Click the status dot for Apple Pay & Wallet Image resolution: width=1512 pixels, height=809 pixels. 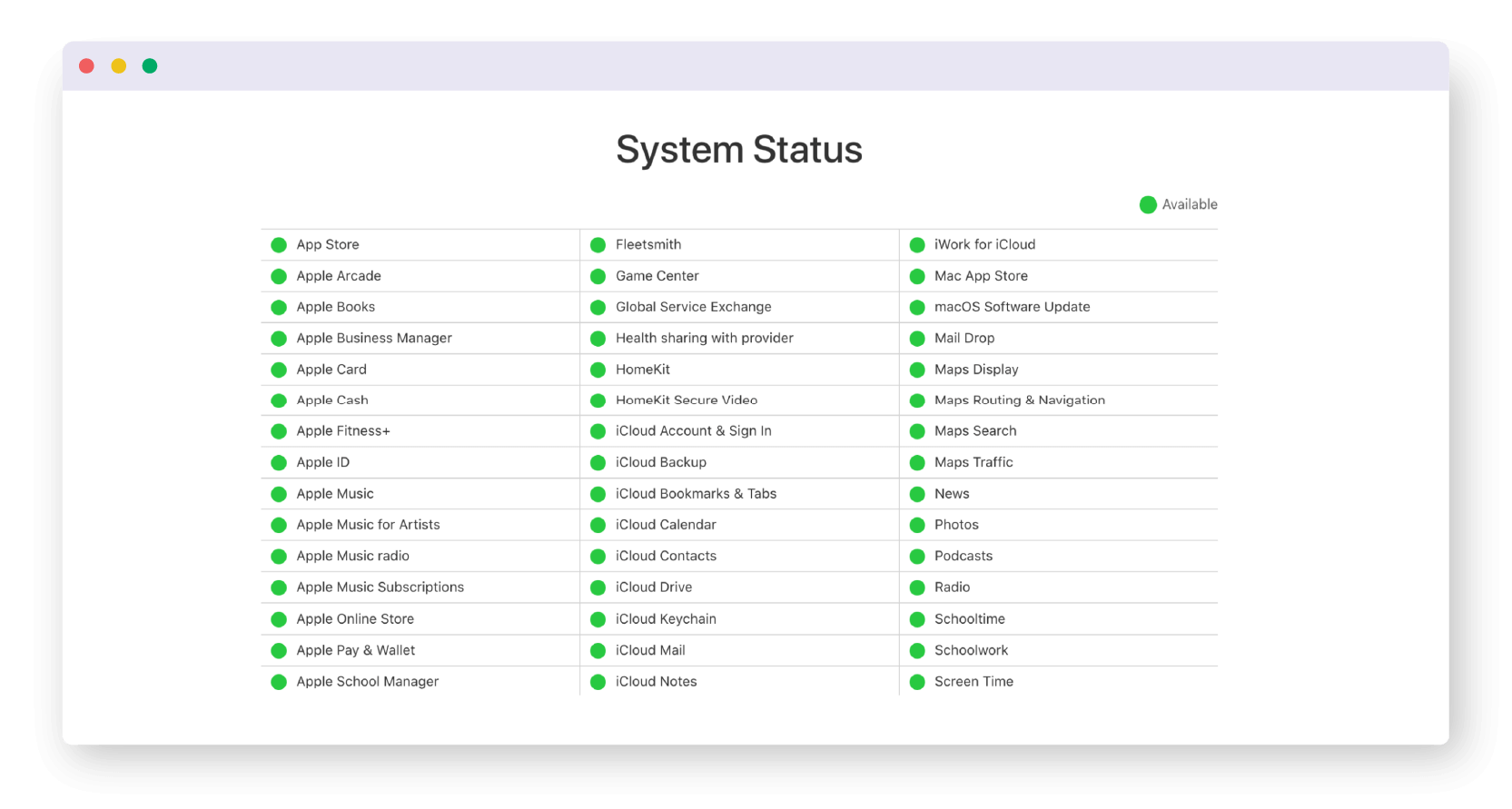(x=279, y=651)
